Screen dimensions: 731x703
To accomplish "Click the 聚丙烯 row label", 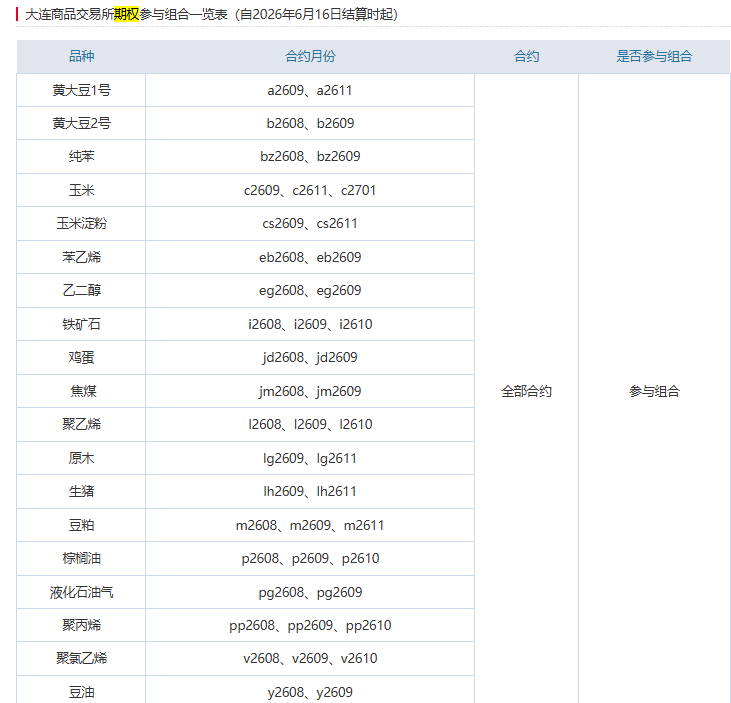I will point(82,625).
